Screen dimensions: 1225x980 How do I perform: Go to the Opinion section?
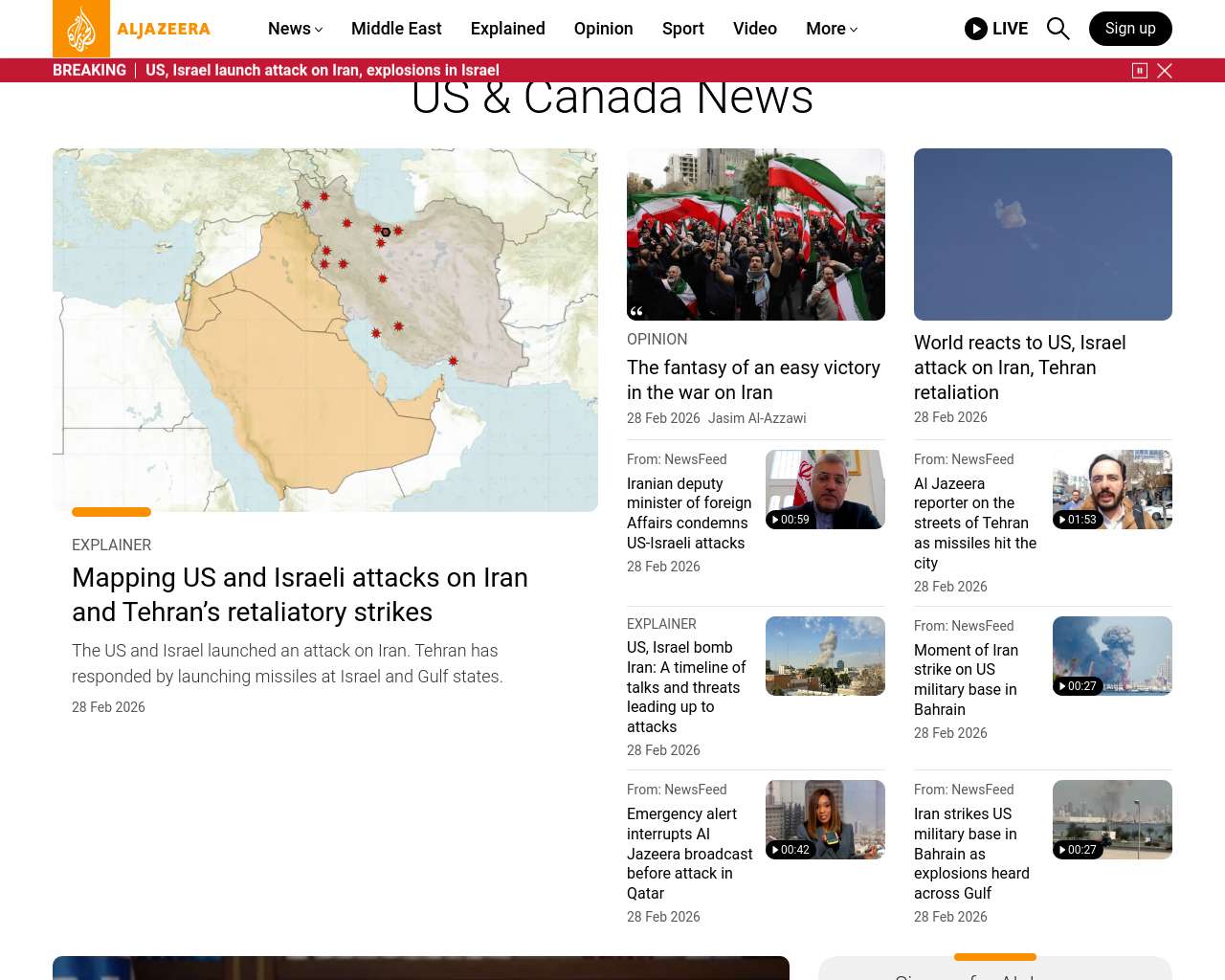[x=603, y=29]
